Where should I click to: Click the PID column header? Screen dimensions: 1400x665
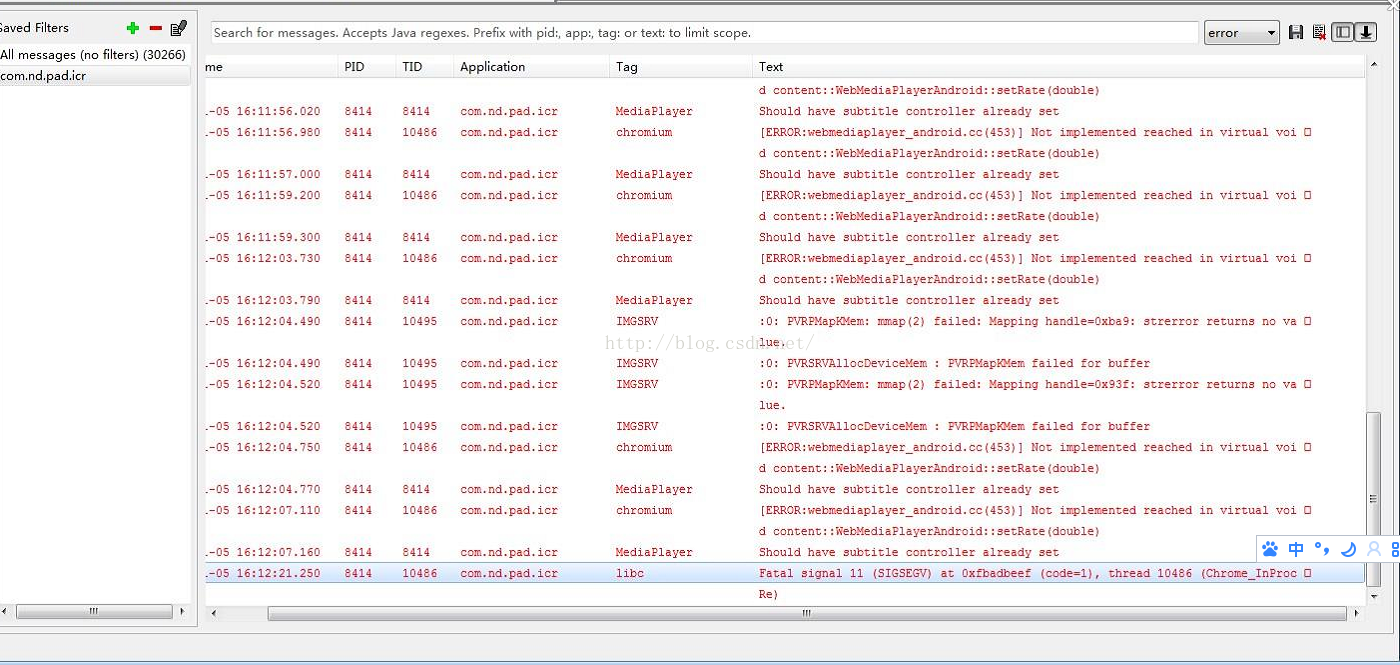(368, 67)
